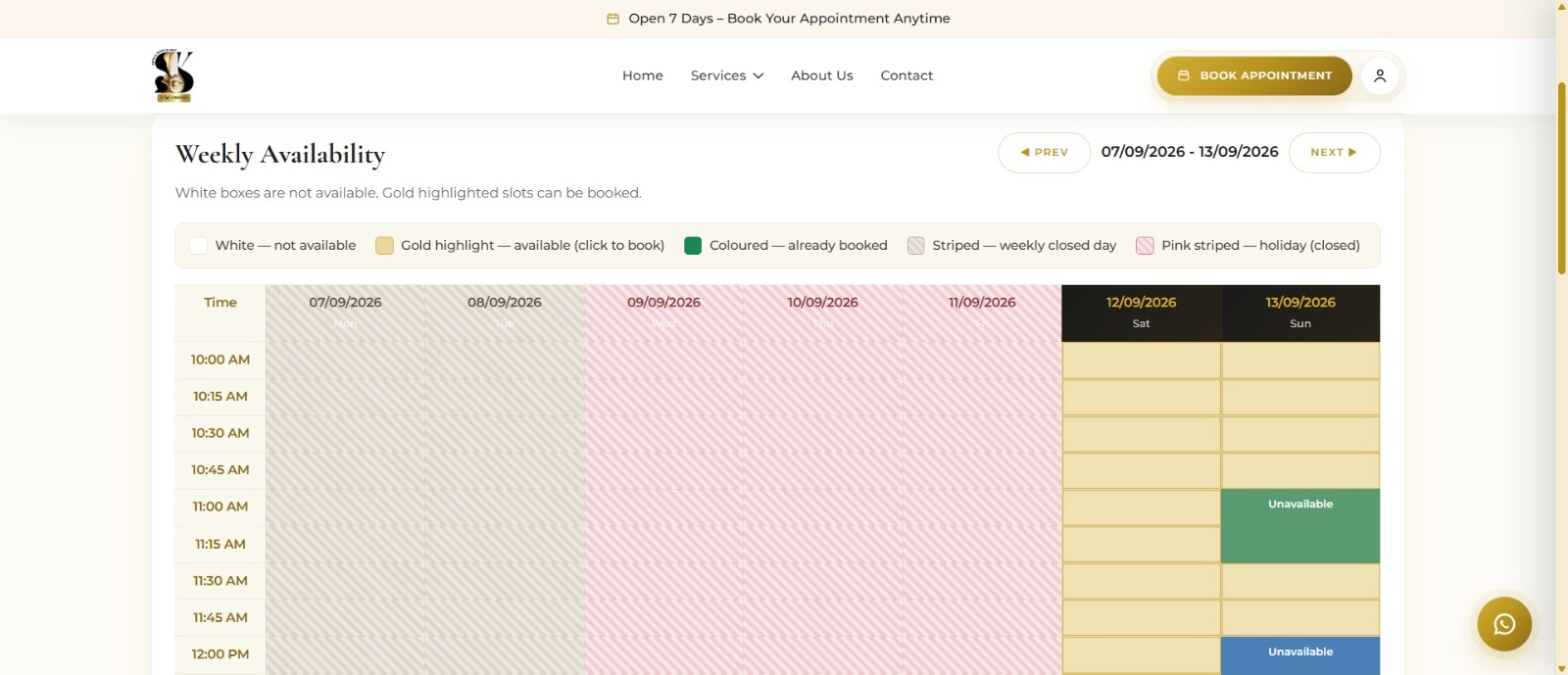
Task: Book the Sunday 10:45 AM slot
Action: tap(1300, 470)
